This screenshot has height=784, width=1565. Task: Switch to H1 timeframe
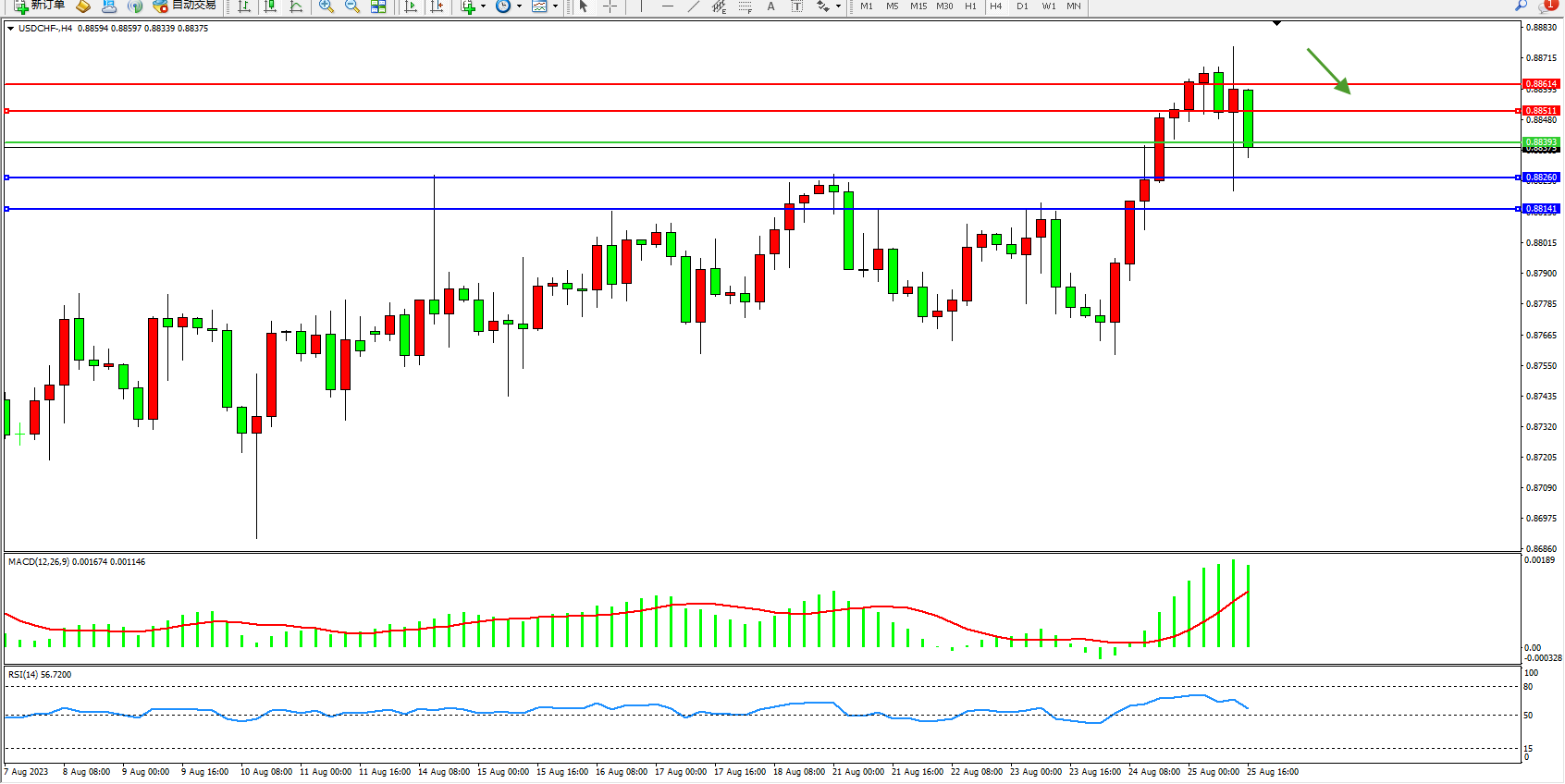point(970,6)
